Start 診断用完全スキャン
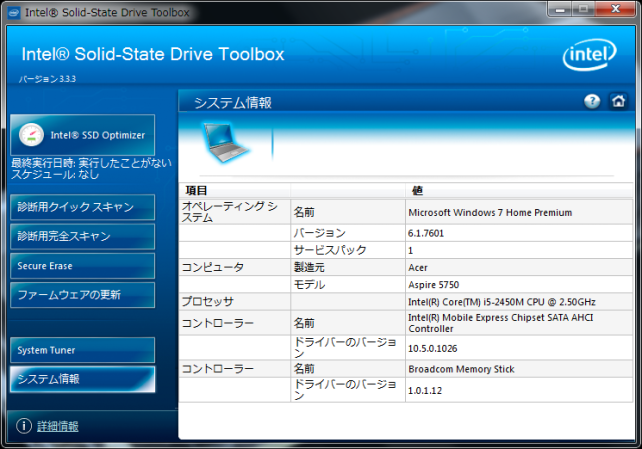This screenshot has width=642, height=449. pos(83,236)
